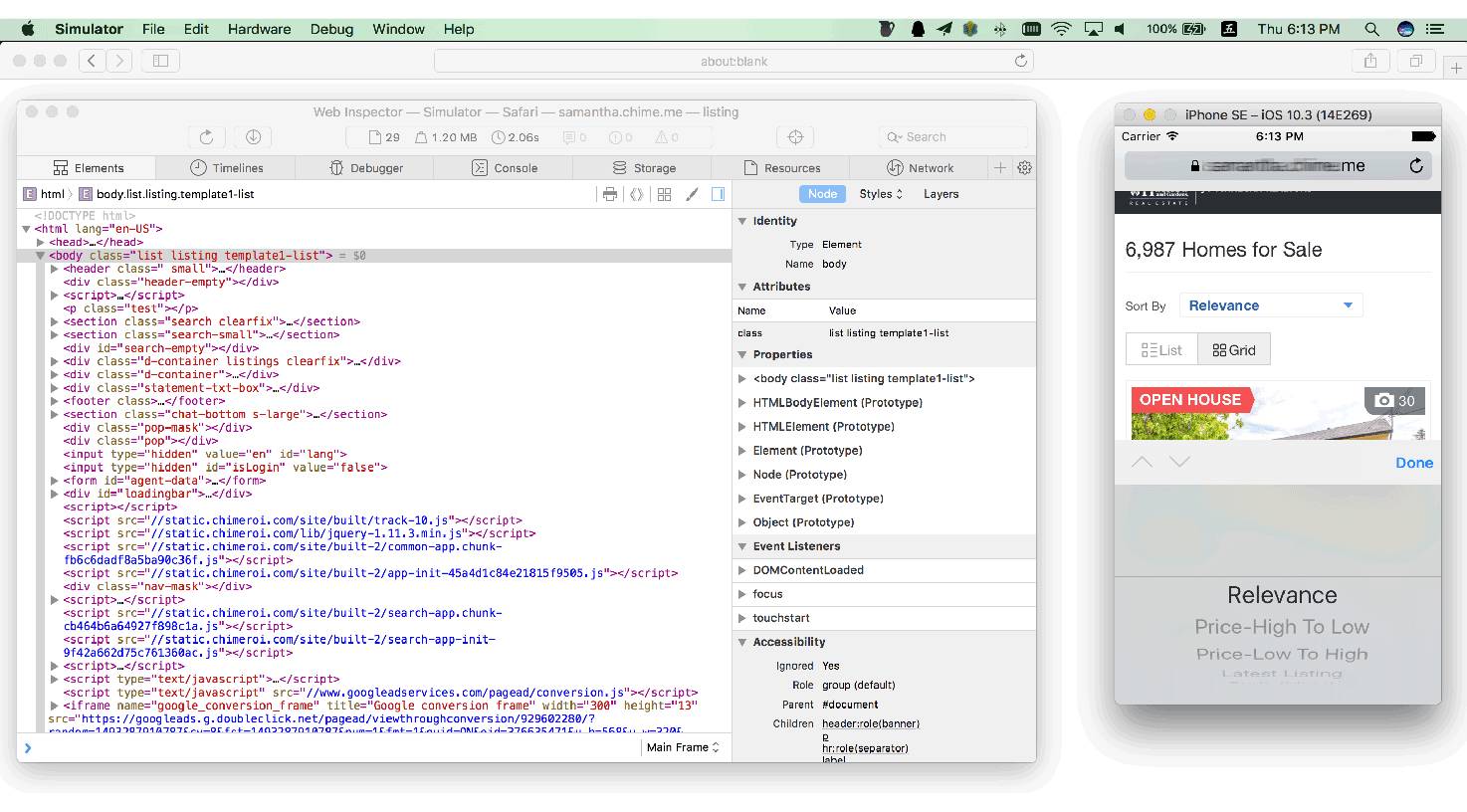This screenshot has width=1467, height=812.
Task: Click the Safari share icon
Action: pyautogui.click(x=1370, y=61)
